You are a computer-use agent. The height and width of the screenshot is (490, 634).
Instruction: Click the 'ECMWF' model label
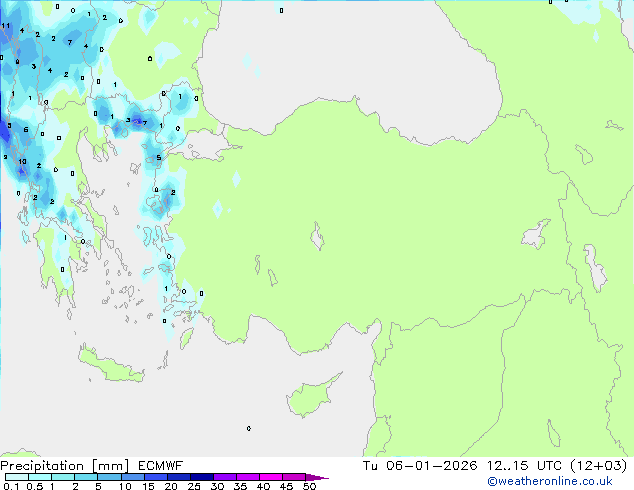(x=161, y=466)
